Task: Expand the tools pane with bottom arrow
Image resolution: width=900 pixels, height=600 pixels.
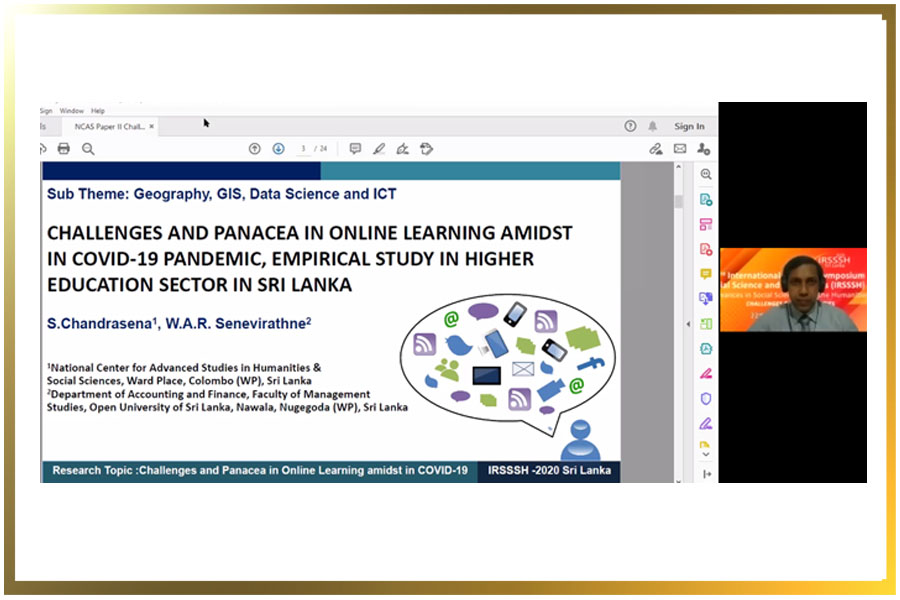Action: (x=707, y=474)
